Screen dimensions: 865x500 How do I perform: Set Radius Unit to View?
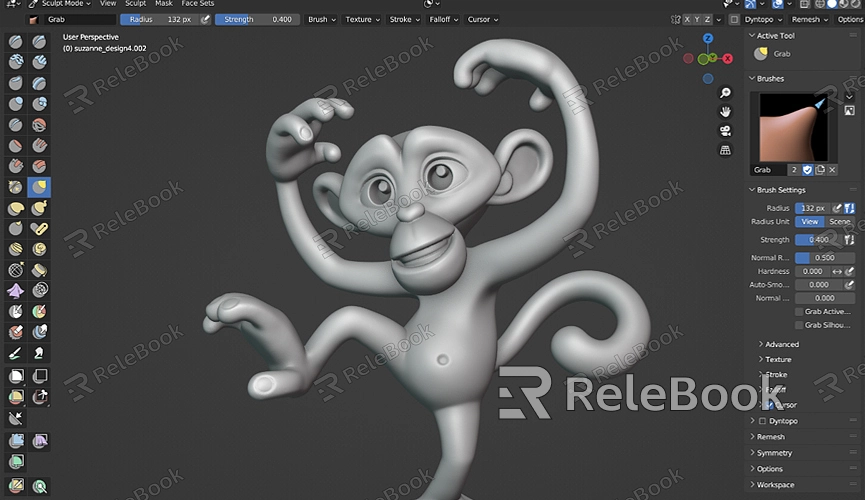tap(810, 221)
